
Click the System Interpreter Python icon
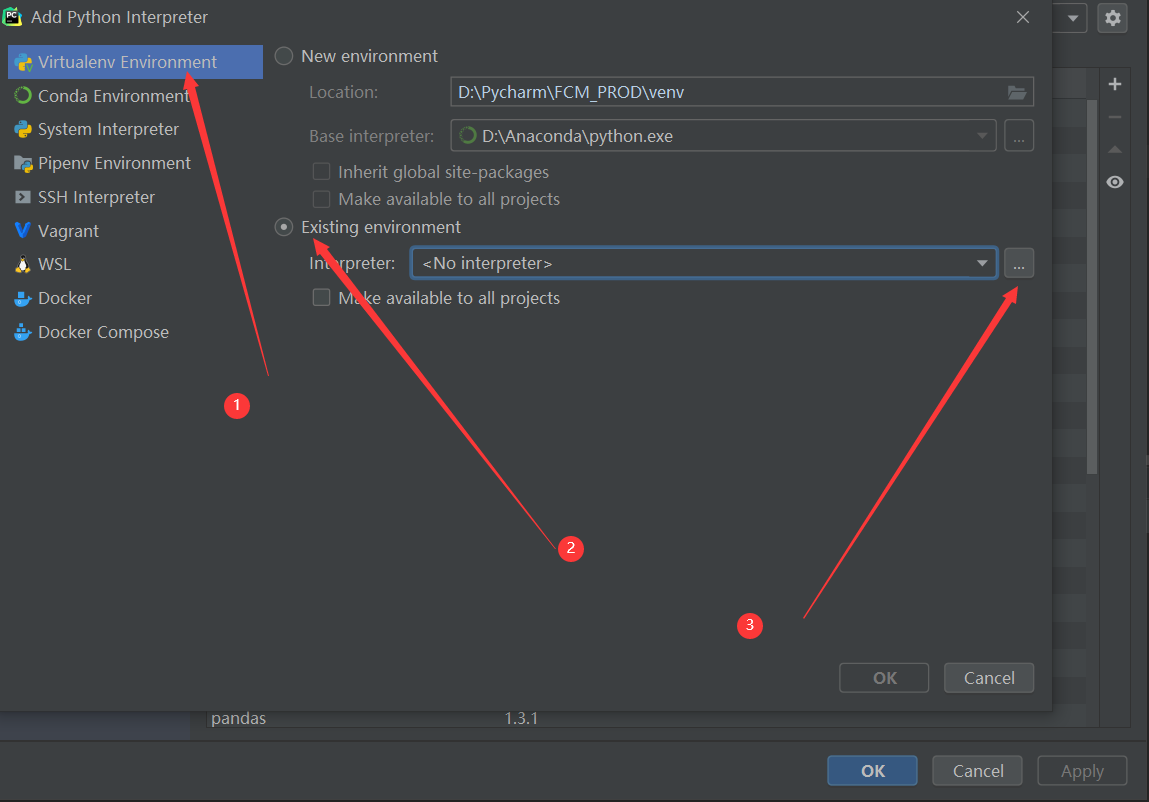23,129
